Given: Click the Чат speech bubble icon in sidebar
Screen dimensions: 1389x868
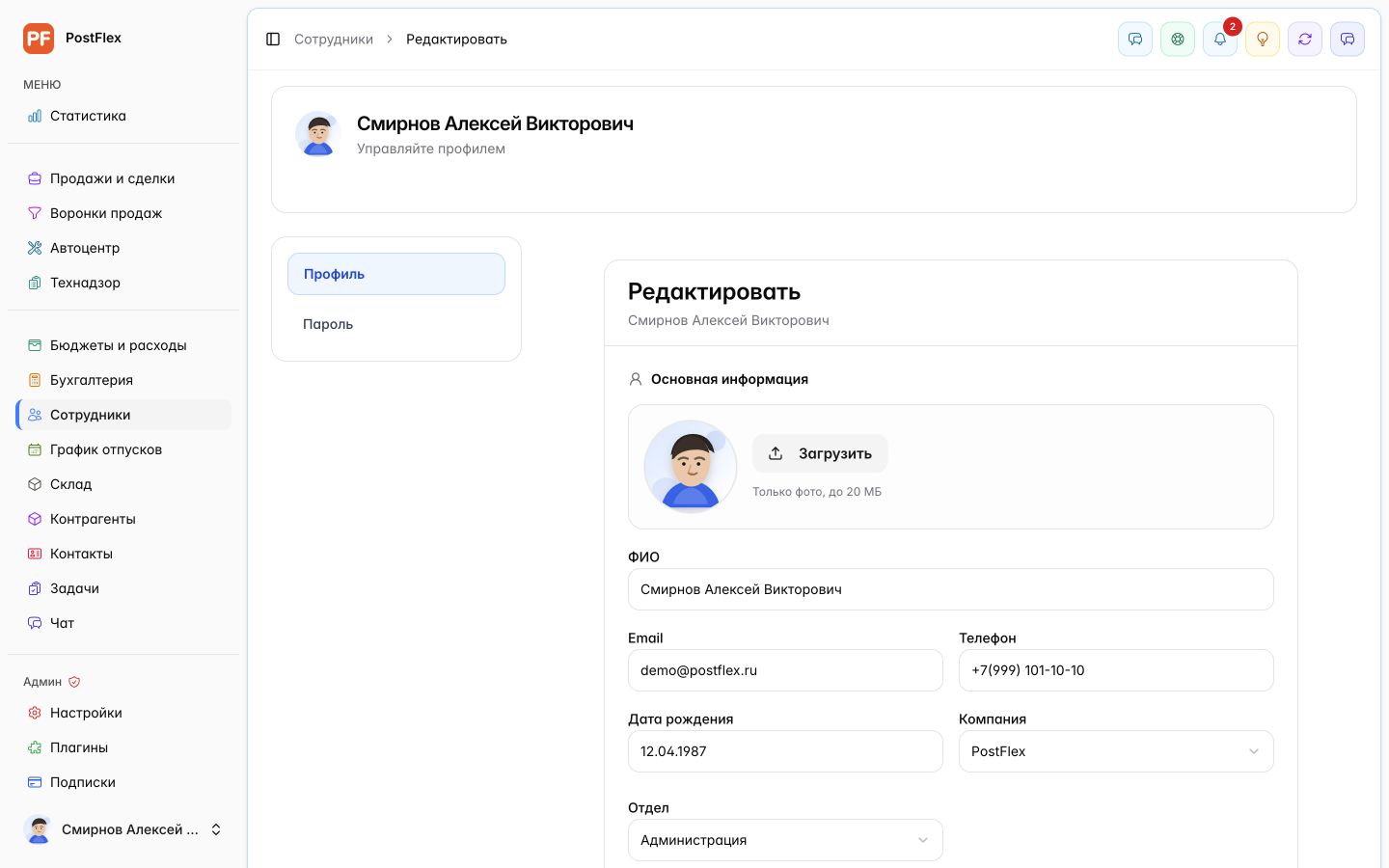Looking at the screenshot, I should point(35,623).
